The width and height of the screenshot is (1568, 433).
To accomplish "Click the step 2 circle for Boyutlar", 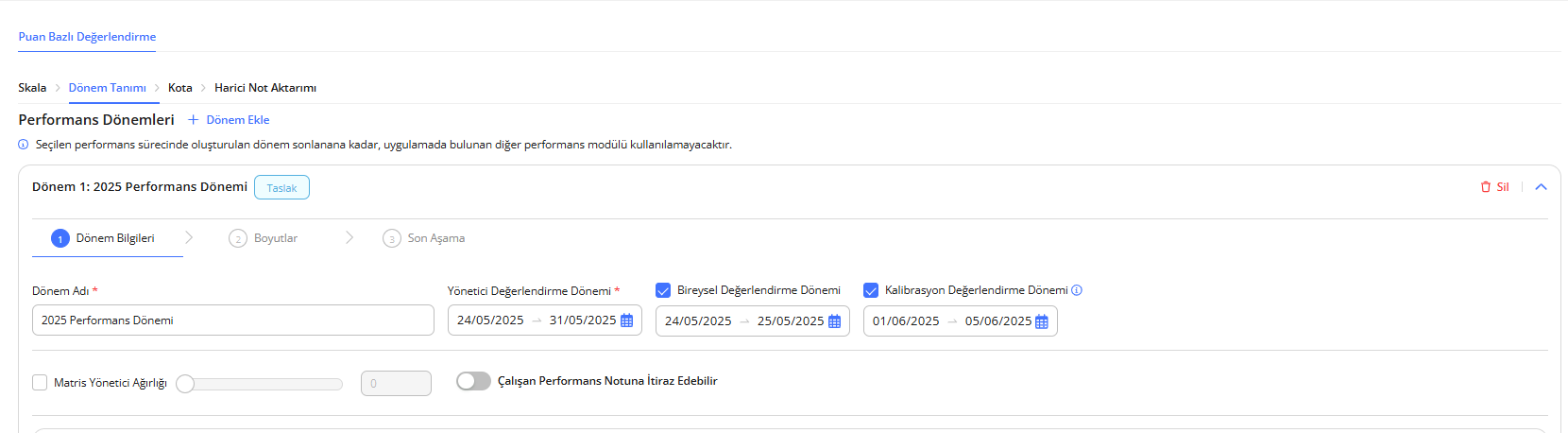I will (x=238, y=238).
